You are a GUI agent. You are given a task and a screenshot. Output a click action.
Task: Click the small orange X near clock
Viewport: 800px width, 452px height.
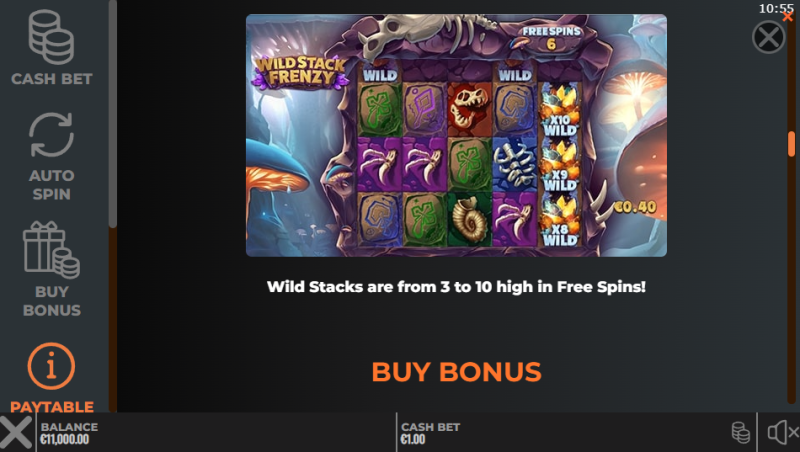pyautogui.click(x=788, y=17)
